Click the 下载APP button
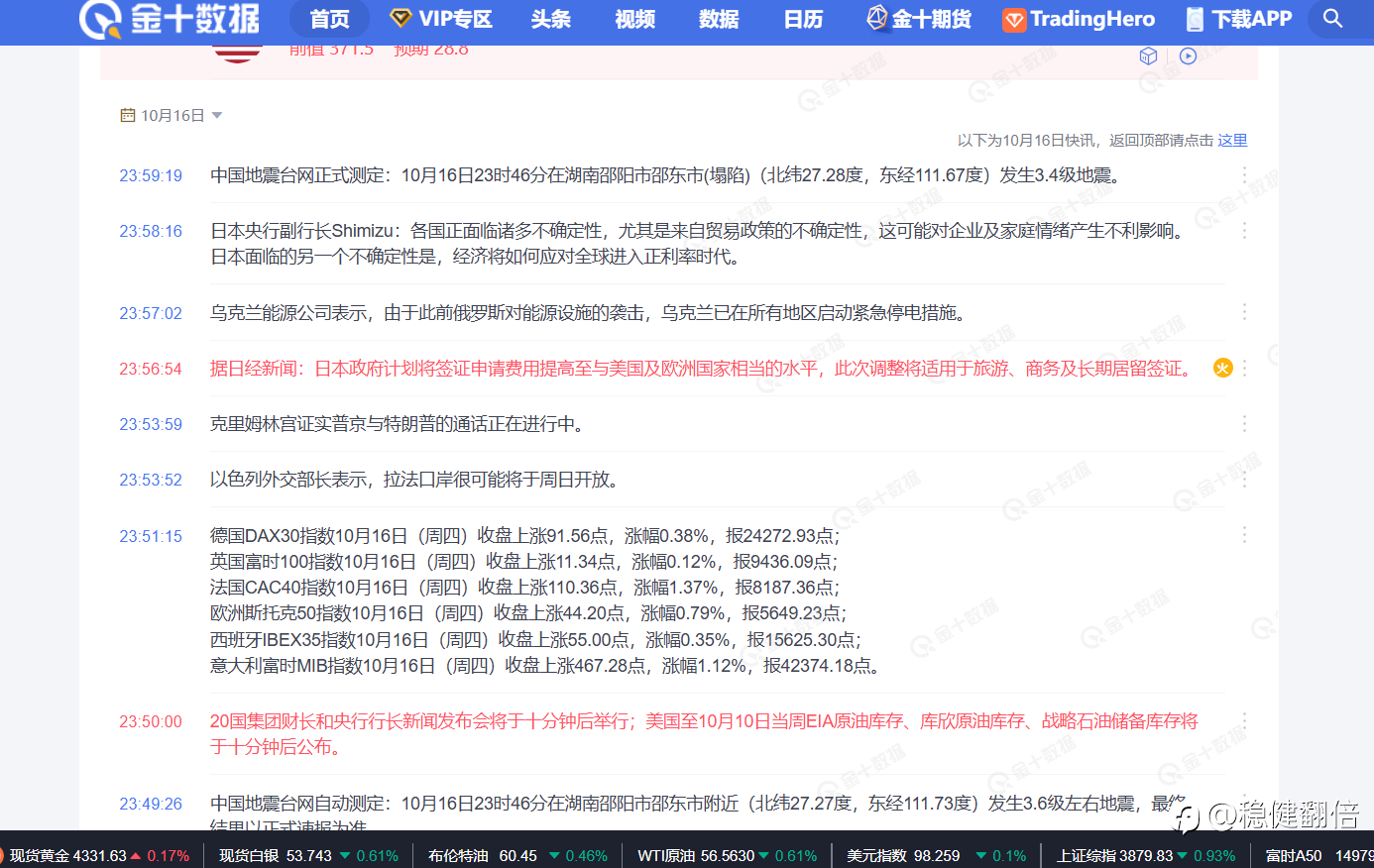This screenshot has height=868, width=1374. tap(1239, 19)
